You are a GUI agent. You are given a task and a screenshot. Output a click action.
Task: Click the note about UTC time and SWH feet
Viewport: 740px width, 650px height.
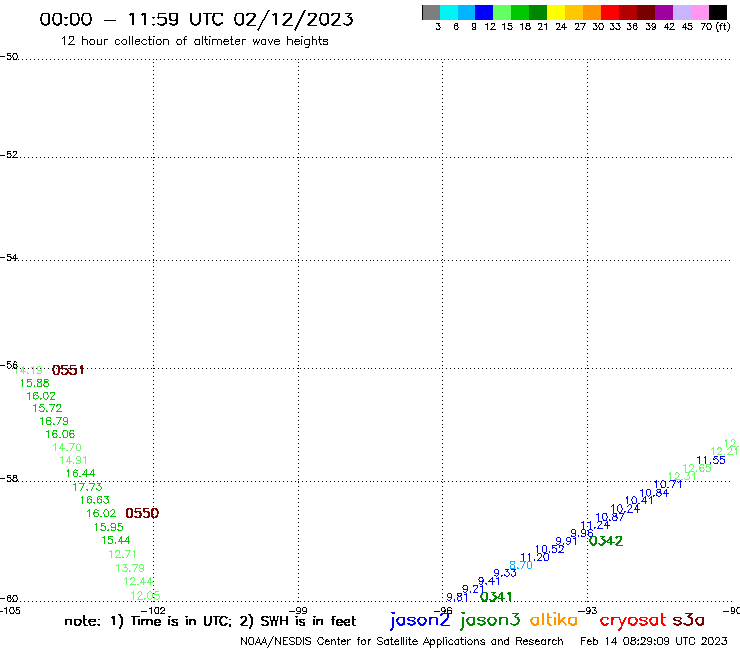[210, 621]
